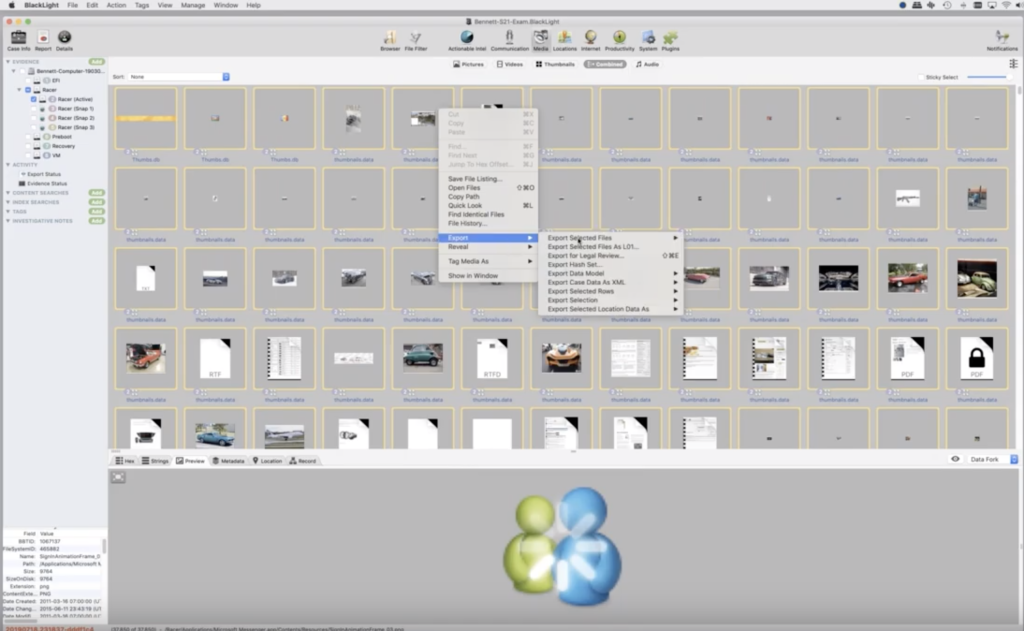This screenshot has width=1024, height=631.
Task: Select the PDF padlock thumbnail
Action: pos(976,358)
